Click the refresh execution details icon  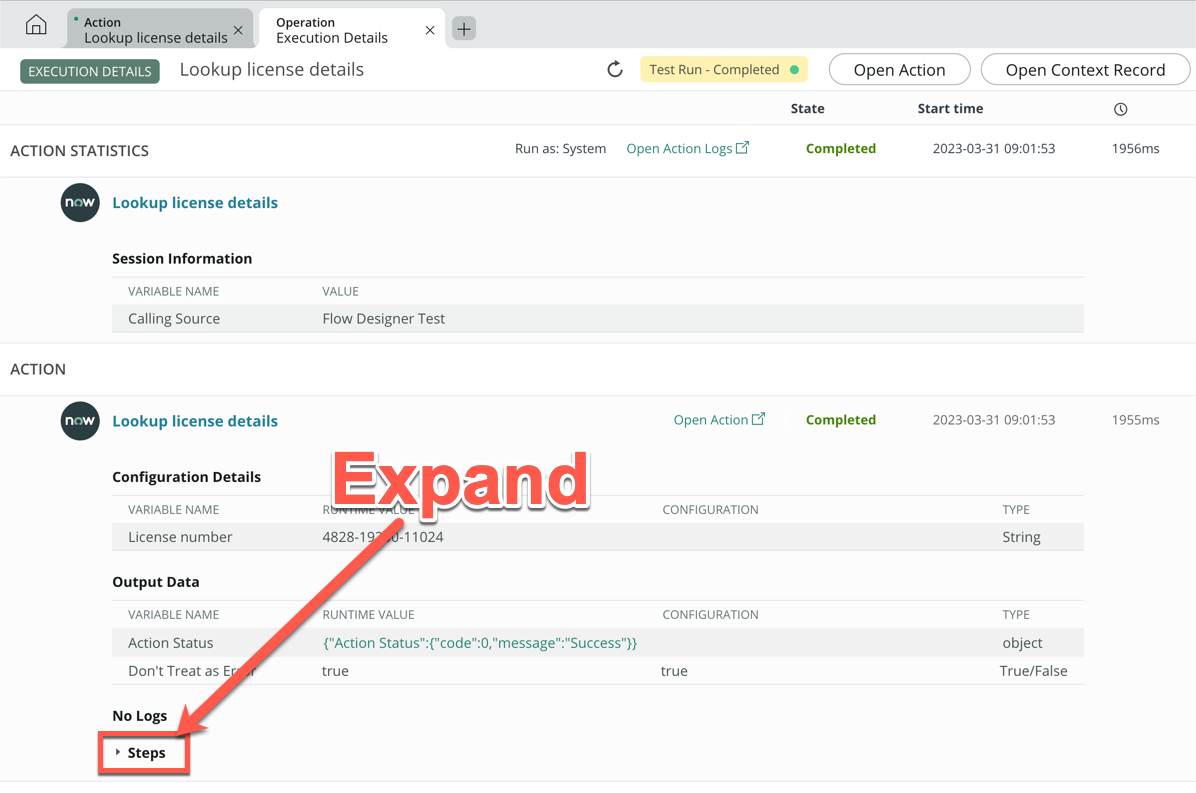tap(615, 69)
